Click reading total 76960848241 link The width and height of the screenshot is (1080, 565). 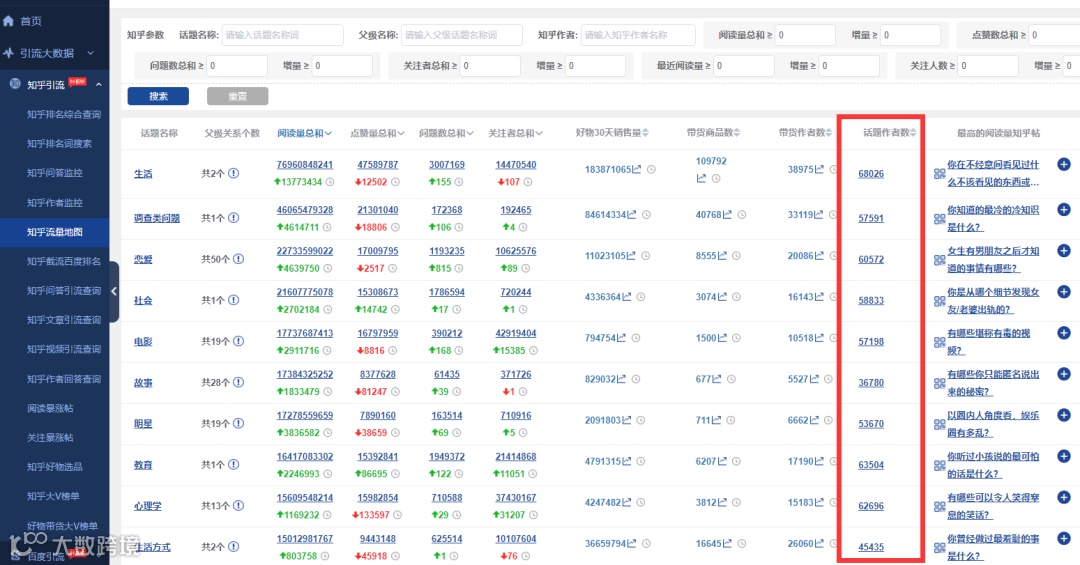pyautogui.click(x=304, y=165)
